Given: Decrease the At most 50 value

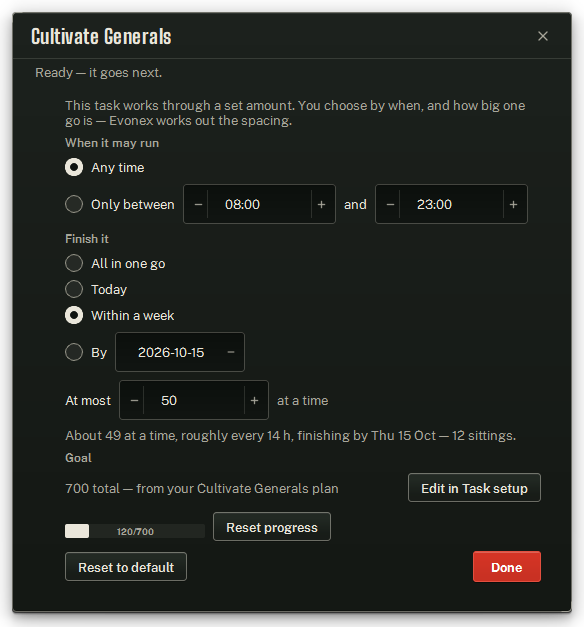Looking at the screenshot, I should (x=134, y=400).
